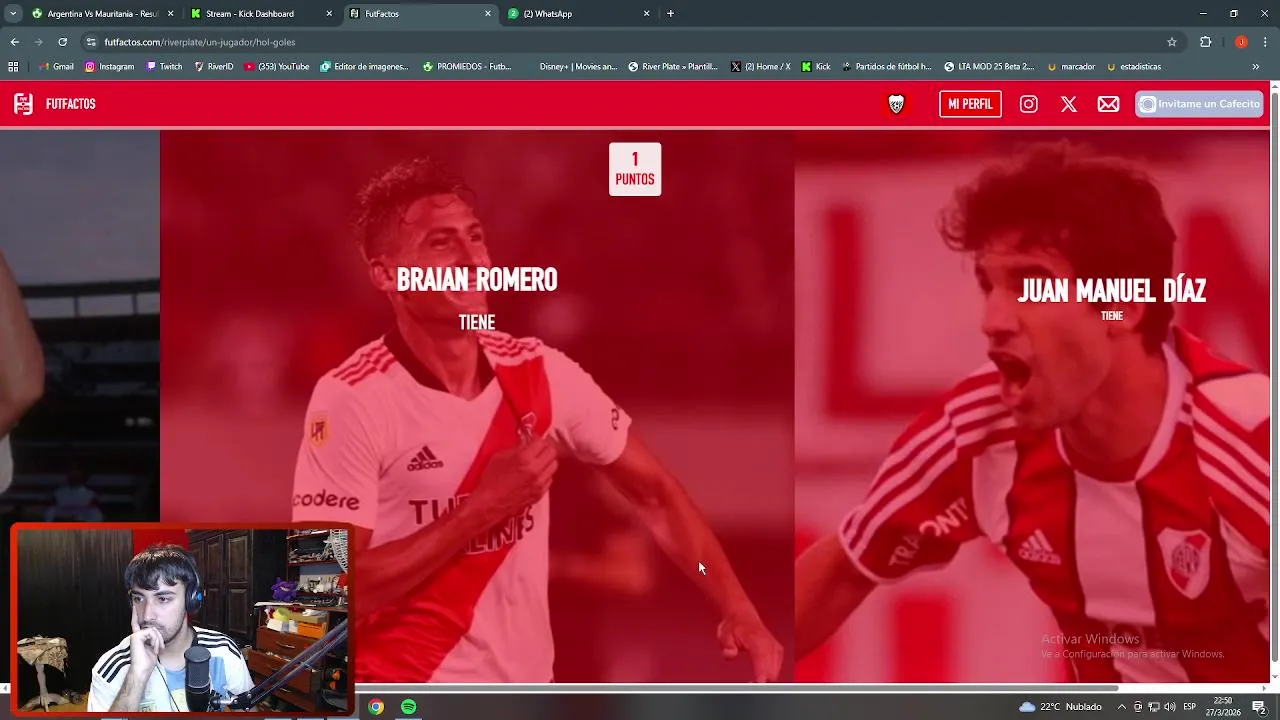Screen dimensions: 1280x720
Task: Open the River Plate Plantilla bookmark
Action: pyautogui.click(x=673, y=67)
